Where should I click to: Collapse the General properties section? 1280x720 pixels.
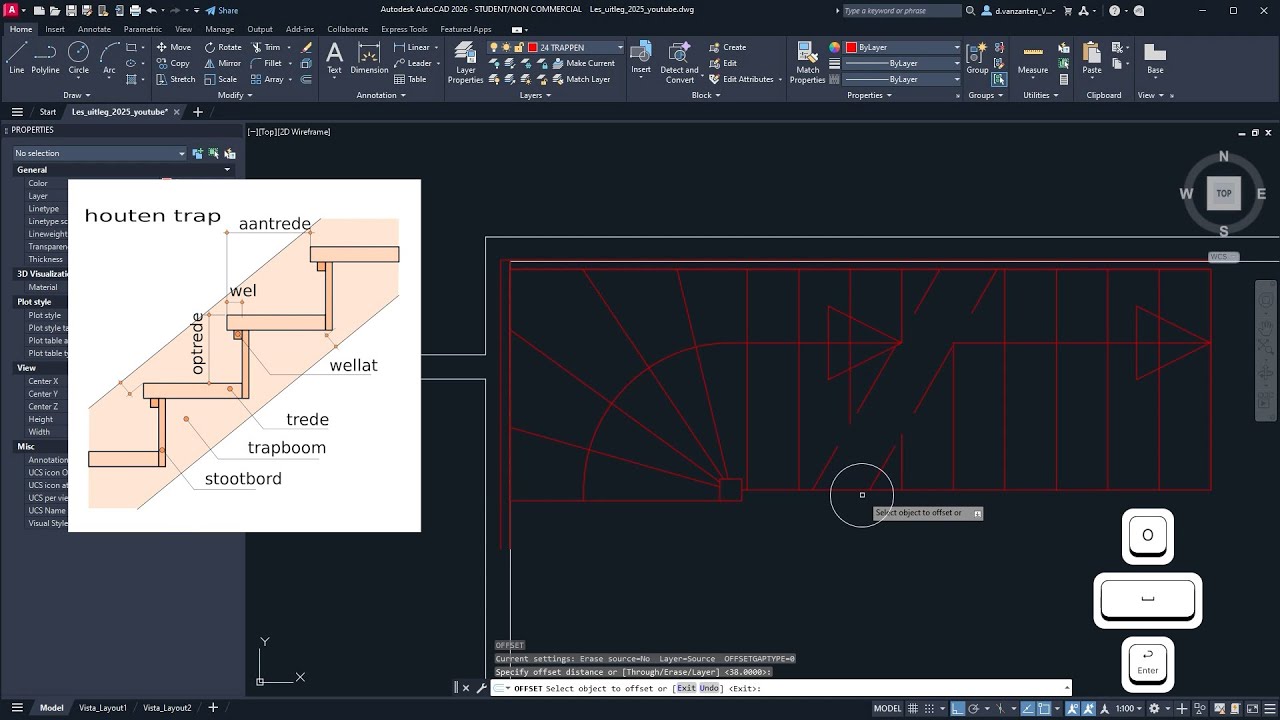pos(227,170)
